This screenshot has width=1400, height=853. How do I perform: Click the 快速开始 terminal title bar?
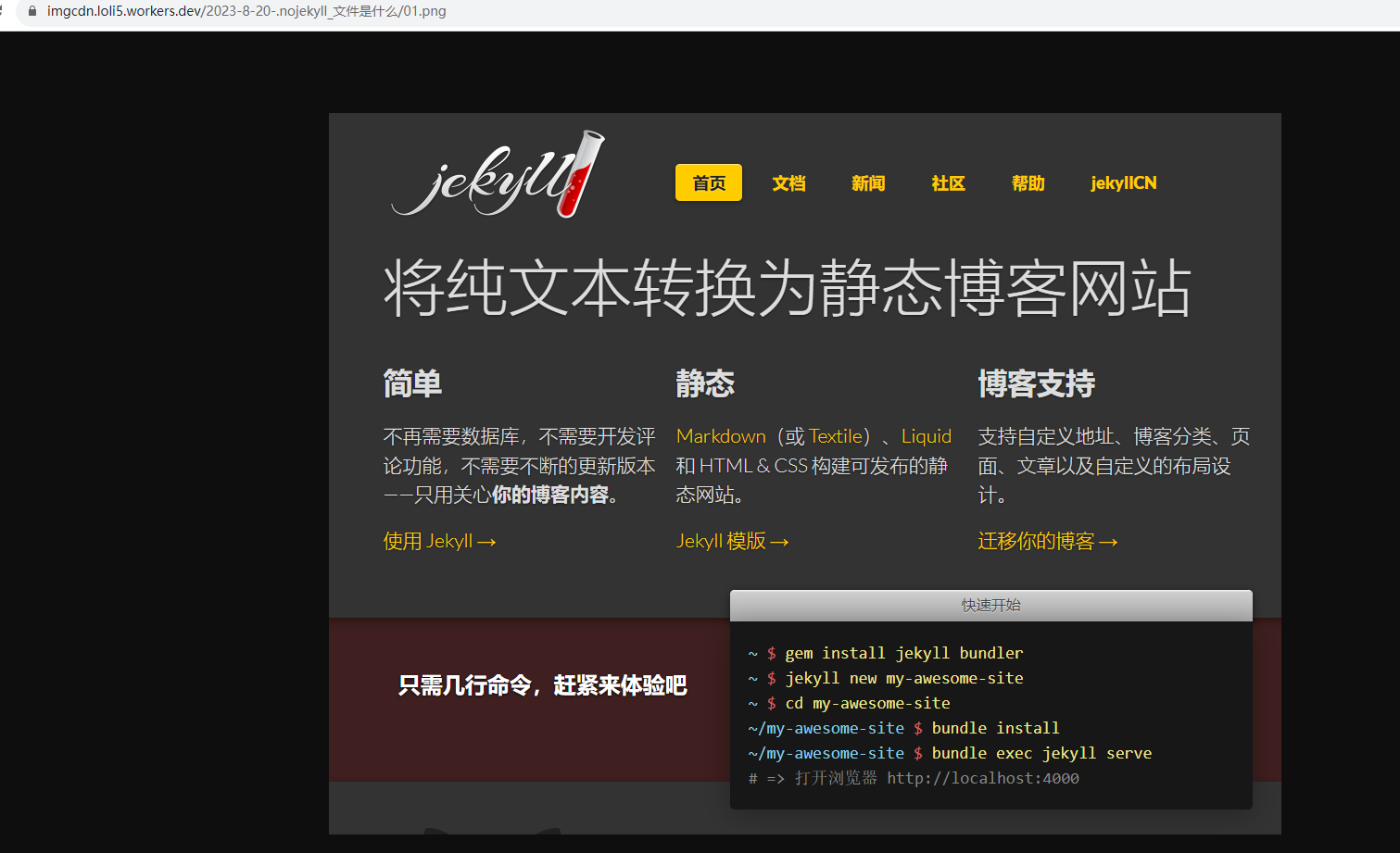click(x=991, y=605)
